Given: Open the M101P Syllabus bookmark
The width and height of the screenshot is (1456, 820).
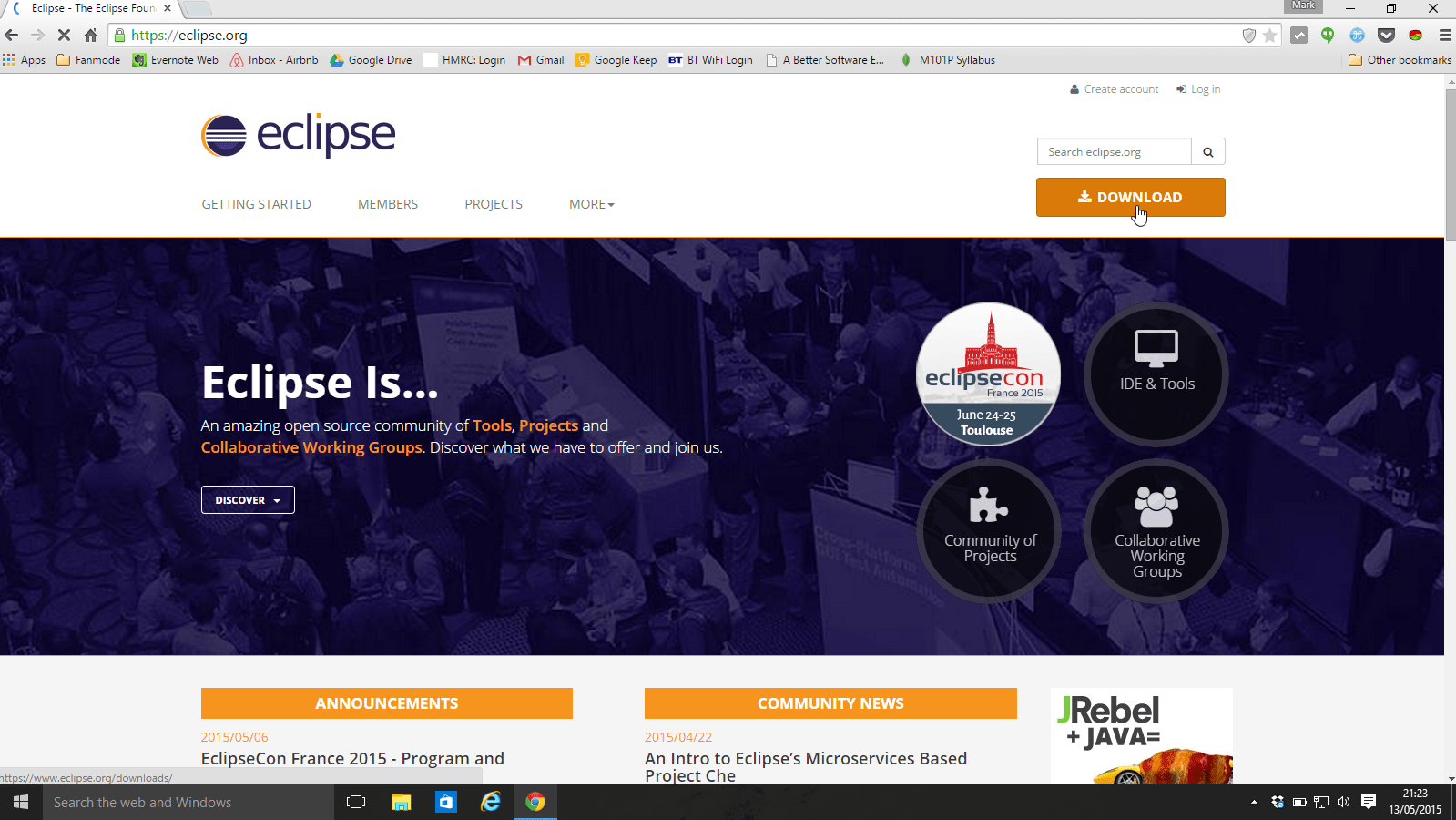Looking at the screenshot, I should pyautogui.click(x=947, y=60).
